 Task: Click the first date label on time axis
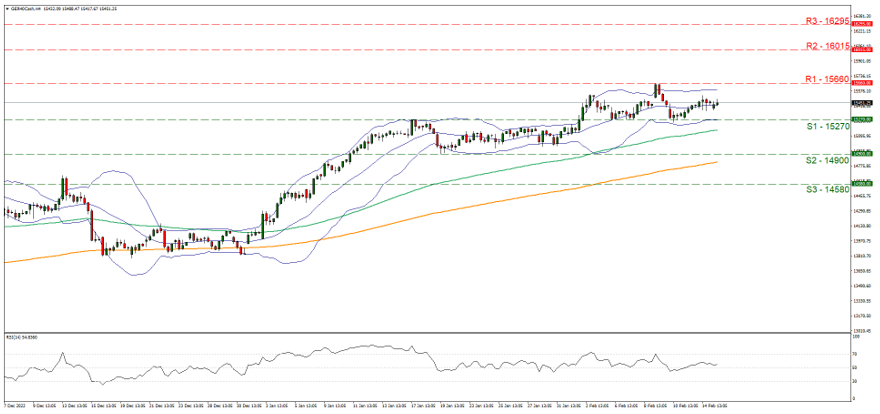[17, 407]
